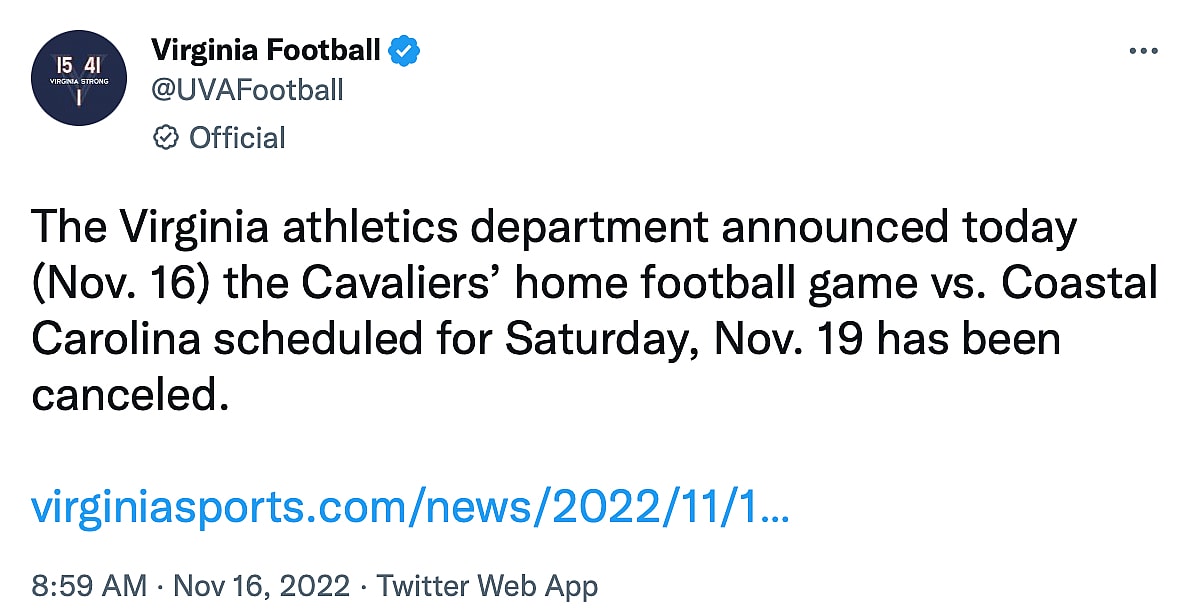Open the Virginia Football profile avatar

tap(79, 78)
